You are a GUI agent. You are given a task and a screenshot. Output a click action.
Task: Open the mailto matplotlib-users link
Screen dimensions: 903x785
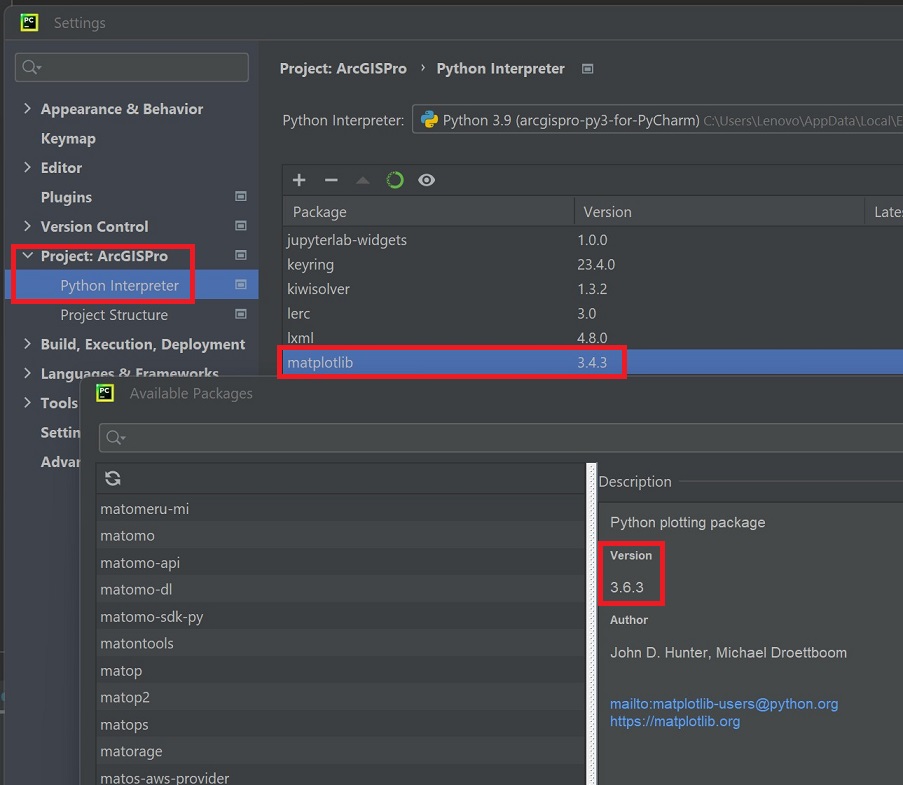pyautogui.click(x=724, y=704)
